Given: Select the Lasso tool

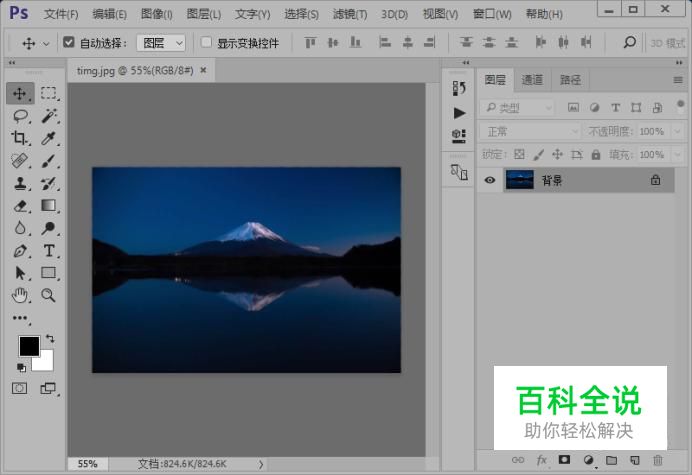Looking at the screenshot, I should tap(20, 116).
